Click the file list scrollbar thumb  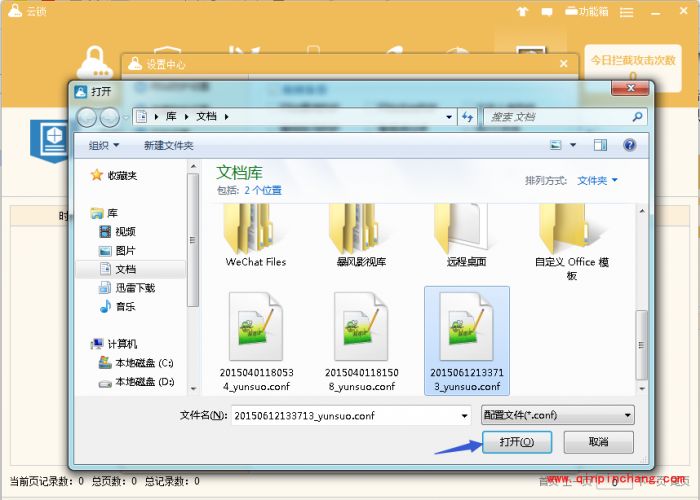[642, 345]
